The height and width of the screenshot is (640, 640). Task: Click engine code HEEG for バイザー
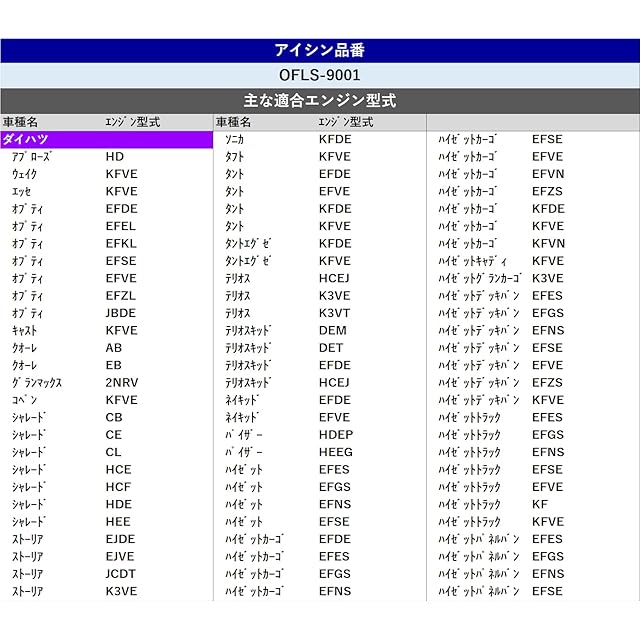pos(336,452)
